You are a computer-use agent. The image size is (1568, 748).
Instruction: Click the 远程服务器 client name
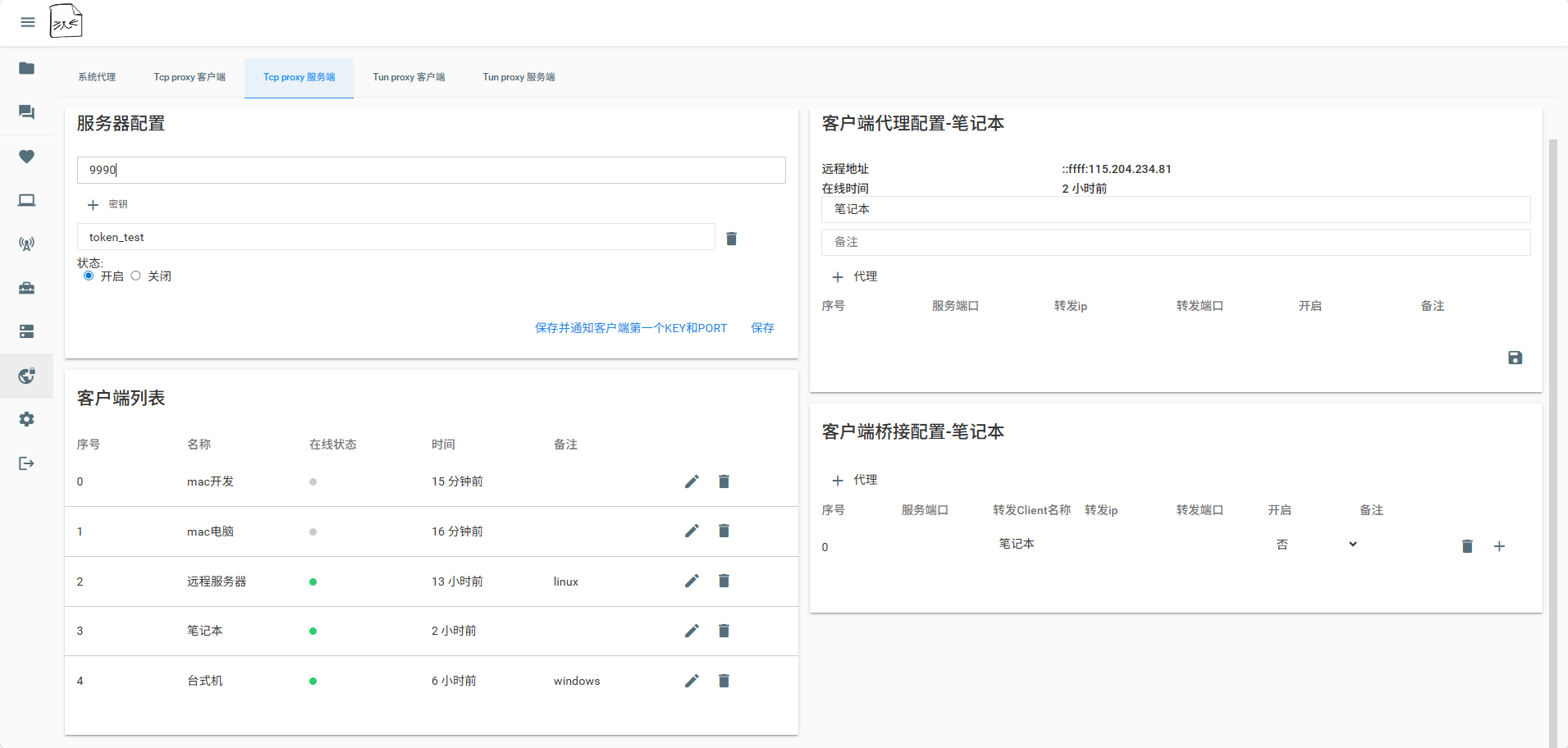pos(217,582)
